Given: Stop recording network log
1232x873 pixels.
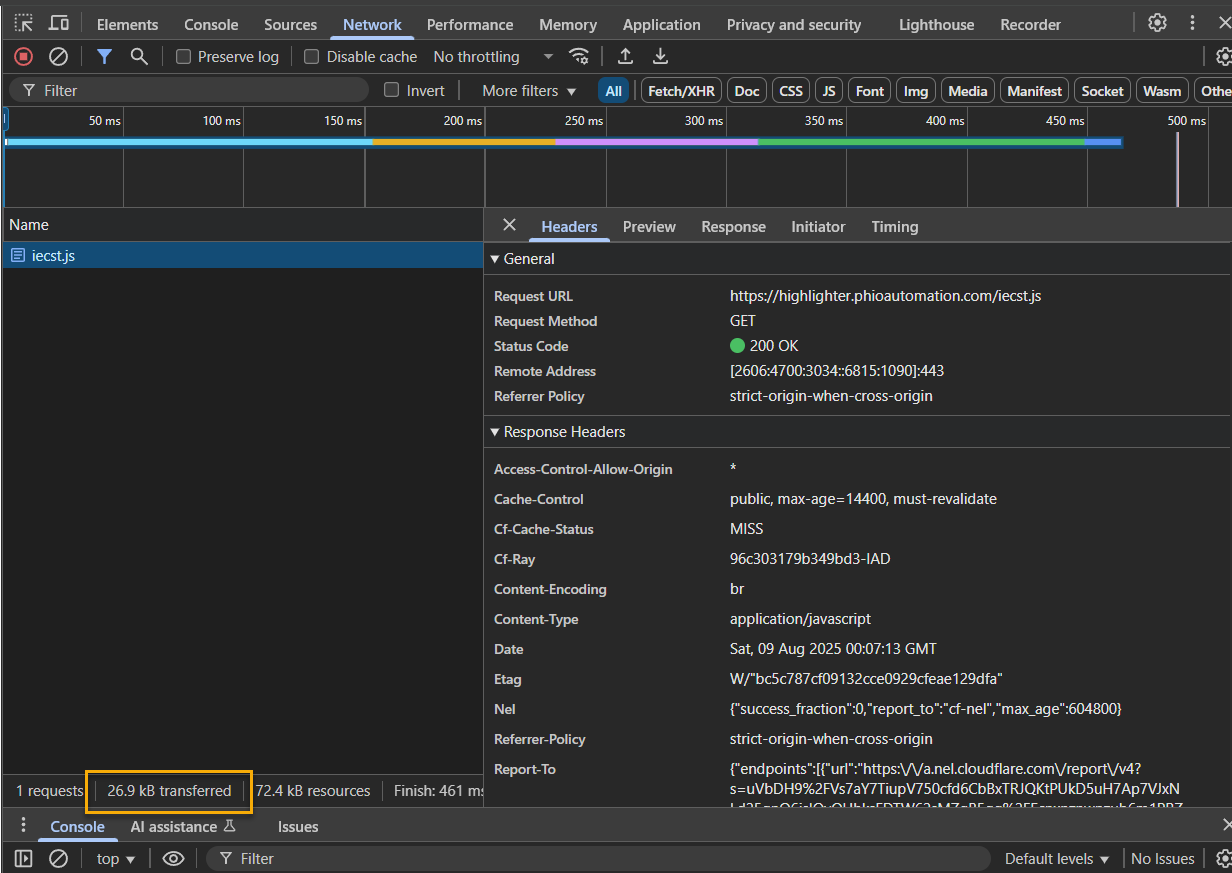Looking at the screenshot, I should [23, 57].
